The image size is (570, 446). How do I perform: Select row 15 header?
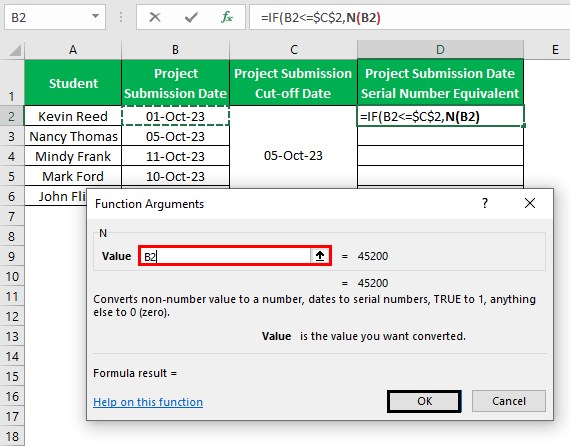click(x=12, y=376)
